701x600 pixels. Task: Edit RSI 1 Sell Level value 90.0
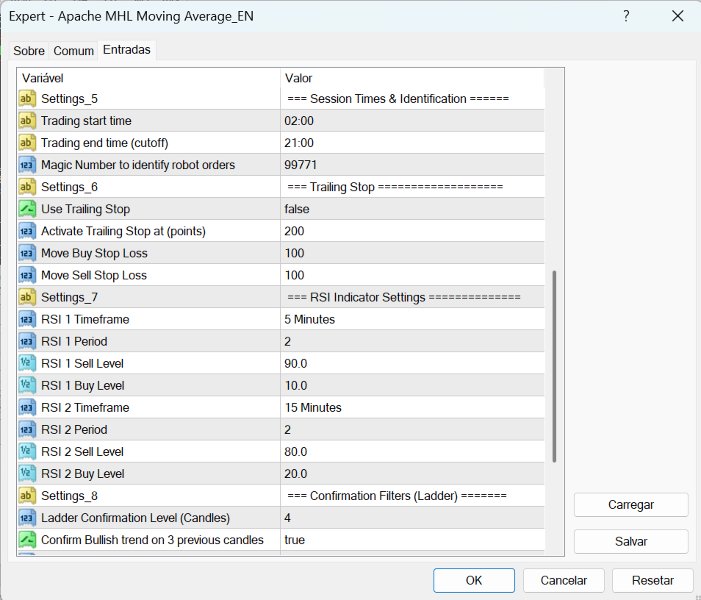pos(412,363)
